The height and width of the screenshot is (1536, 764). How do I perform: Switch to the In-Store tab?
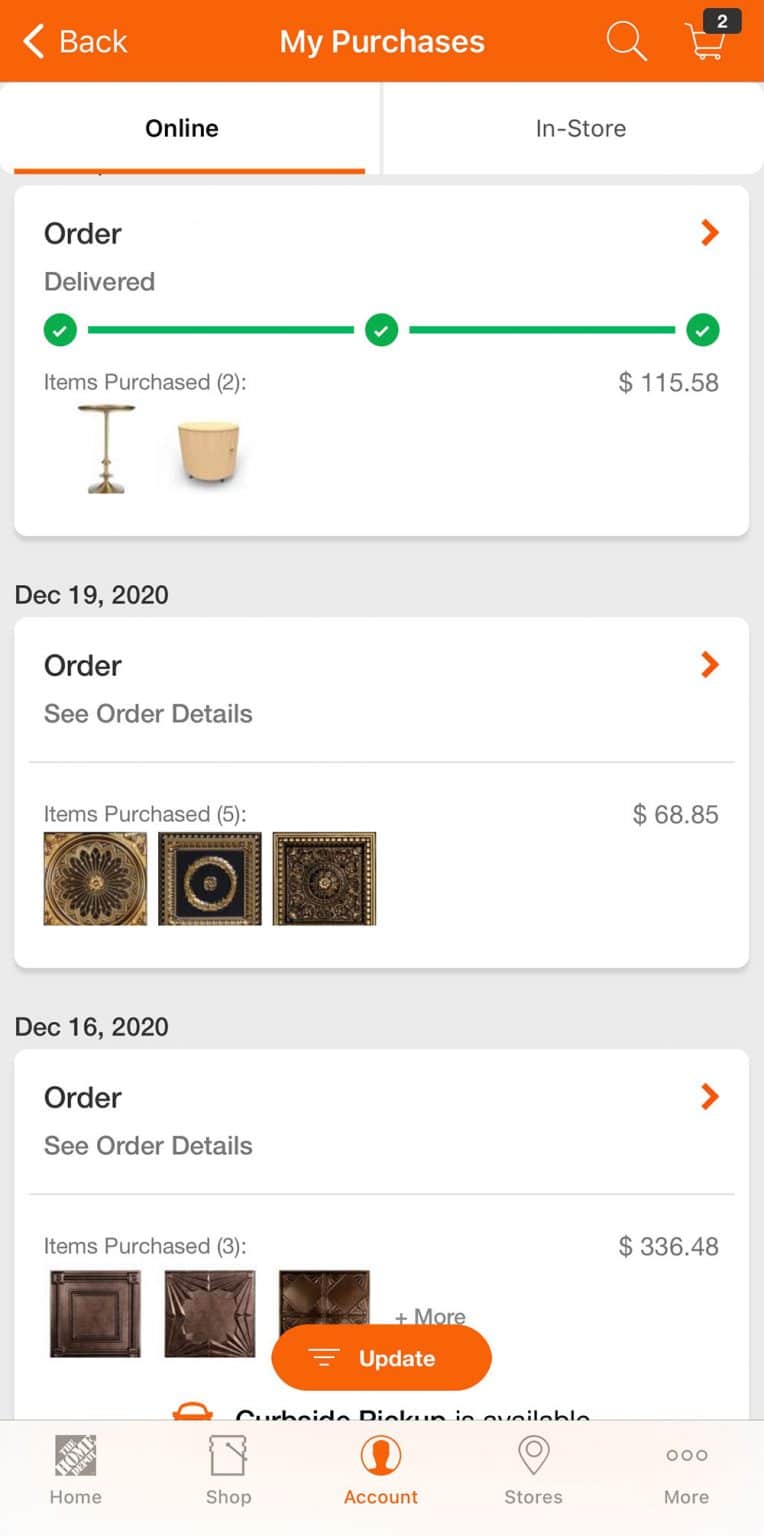580,128
